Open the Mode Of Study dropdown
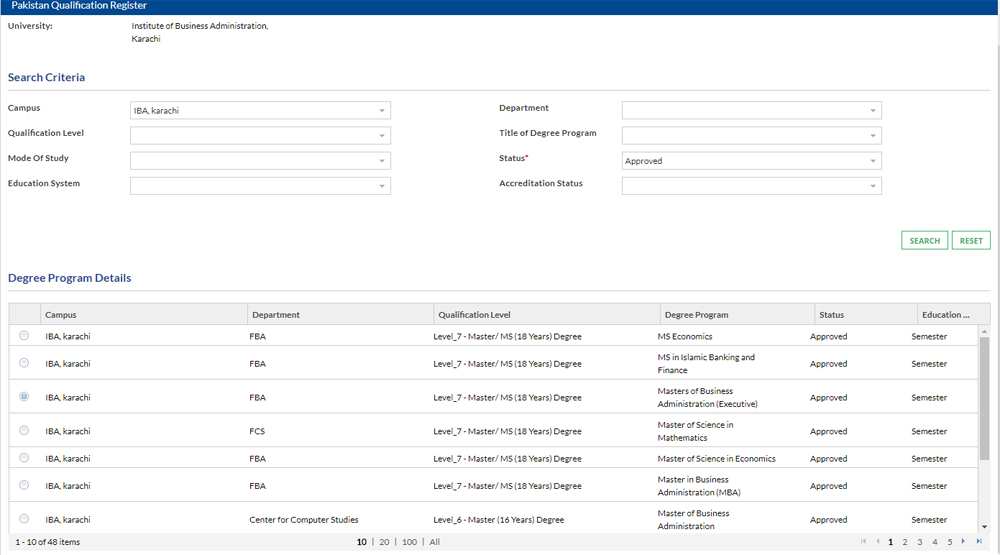This screenshot has width=1000, height=555. (x=260, y=161)
